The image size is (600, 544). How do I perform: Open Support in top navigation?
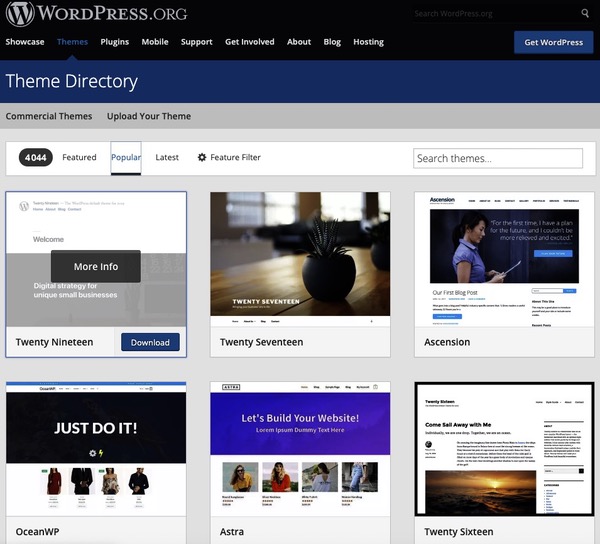click(196, 42)
